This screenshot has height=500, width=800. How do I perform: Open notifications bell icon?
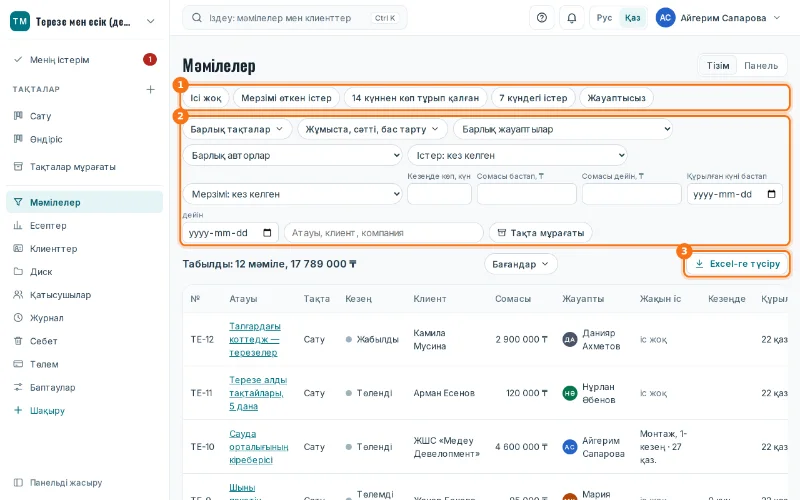click(571, 18)
